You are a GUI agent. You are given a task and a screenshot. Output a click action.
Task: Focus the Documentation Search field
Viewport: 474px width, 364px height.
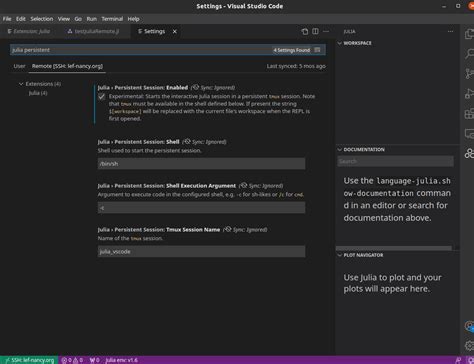[x=396, y=161]
